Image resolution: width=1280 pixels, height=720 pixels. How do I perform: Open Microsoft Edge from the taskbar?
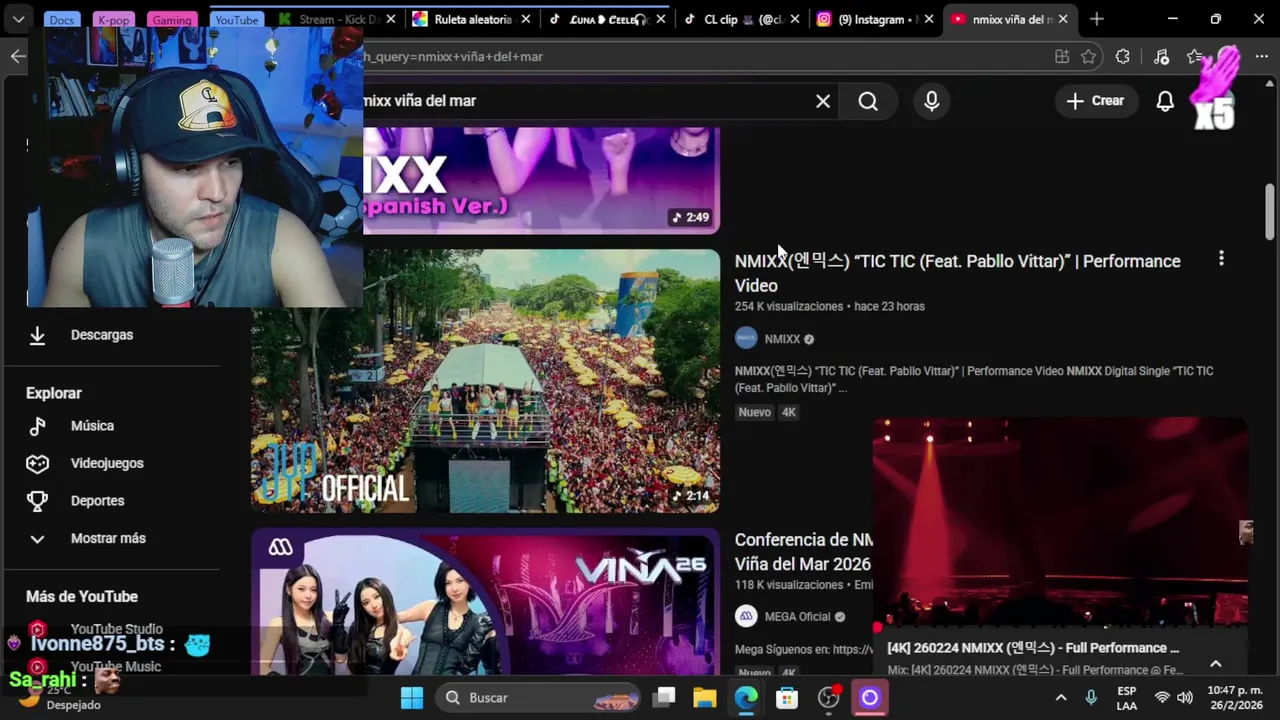tap(746, 698)
